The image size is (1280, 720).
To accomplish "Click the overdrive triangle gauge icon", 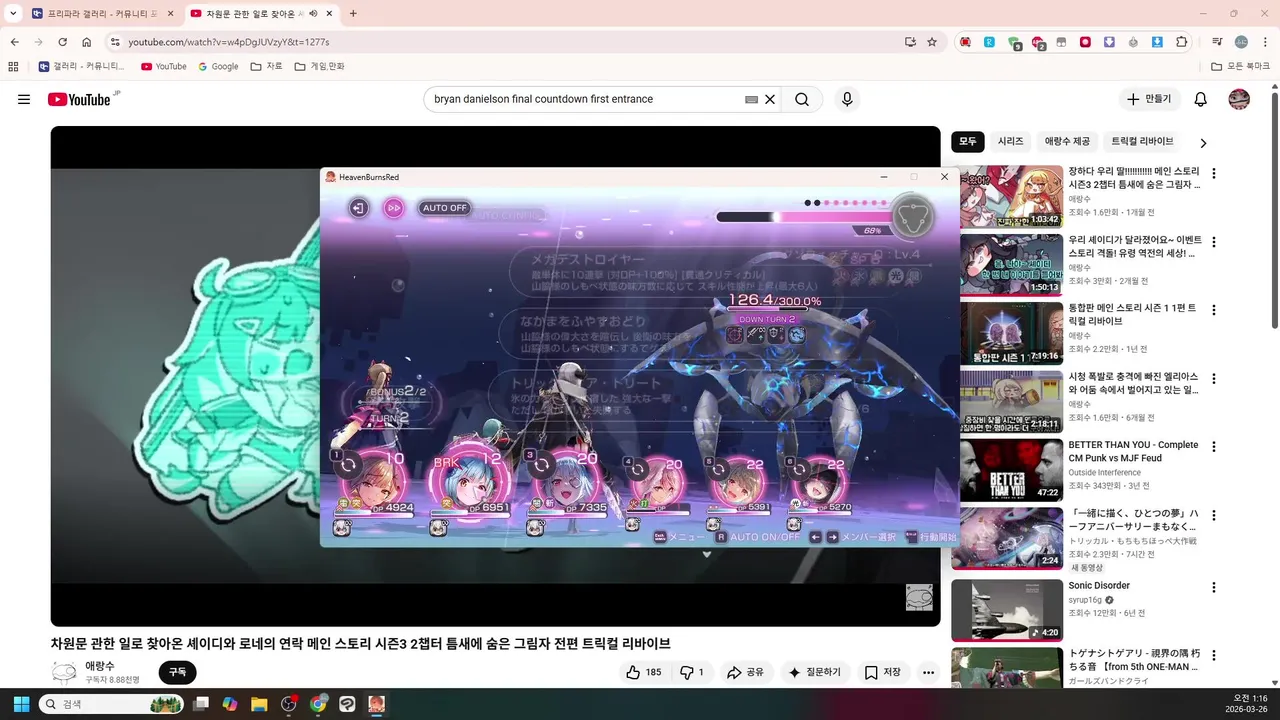I will (912, 217).
